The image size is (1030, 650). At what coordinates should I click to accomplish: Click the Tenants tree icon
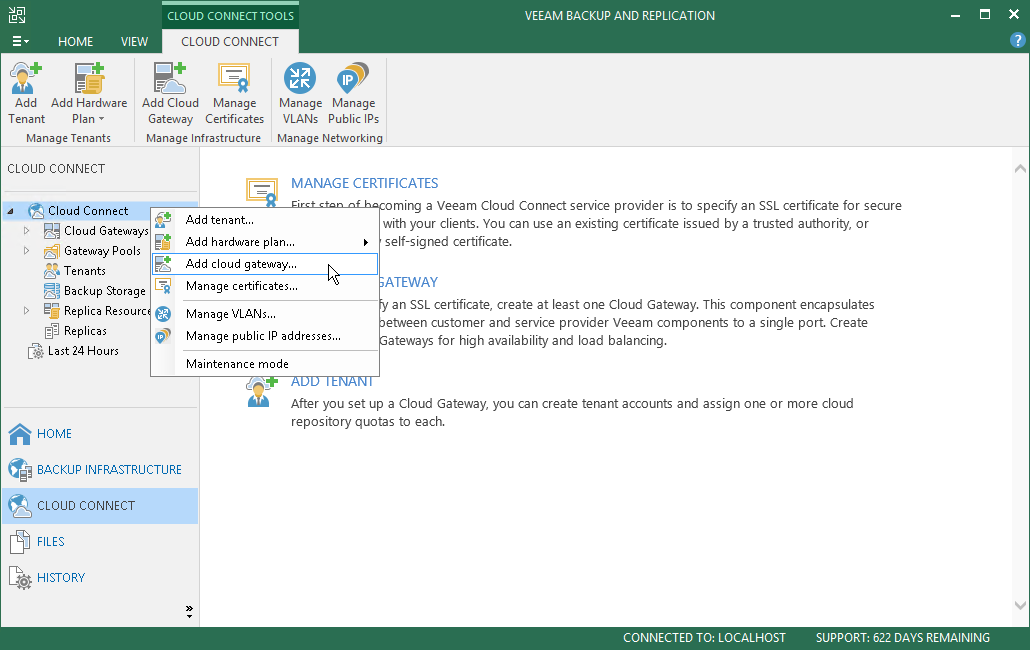(x=52, y=271)
